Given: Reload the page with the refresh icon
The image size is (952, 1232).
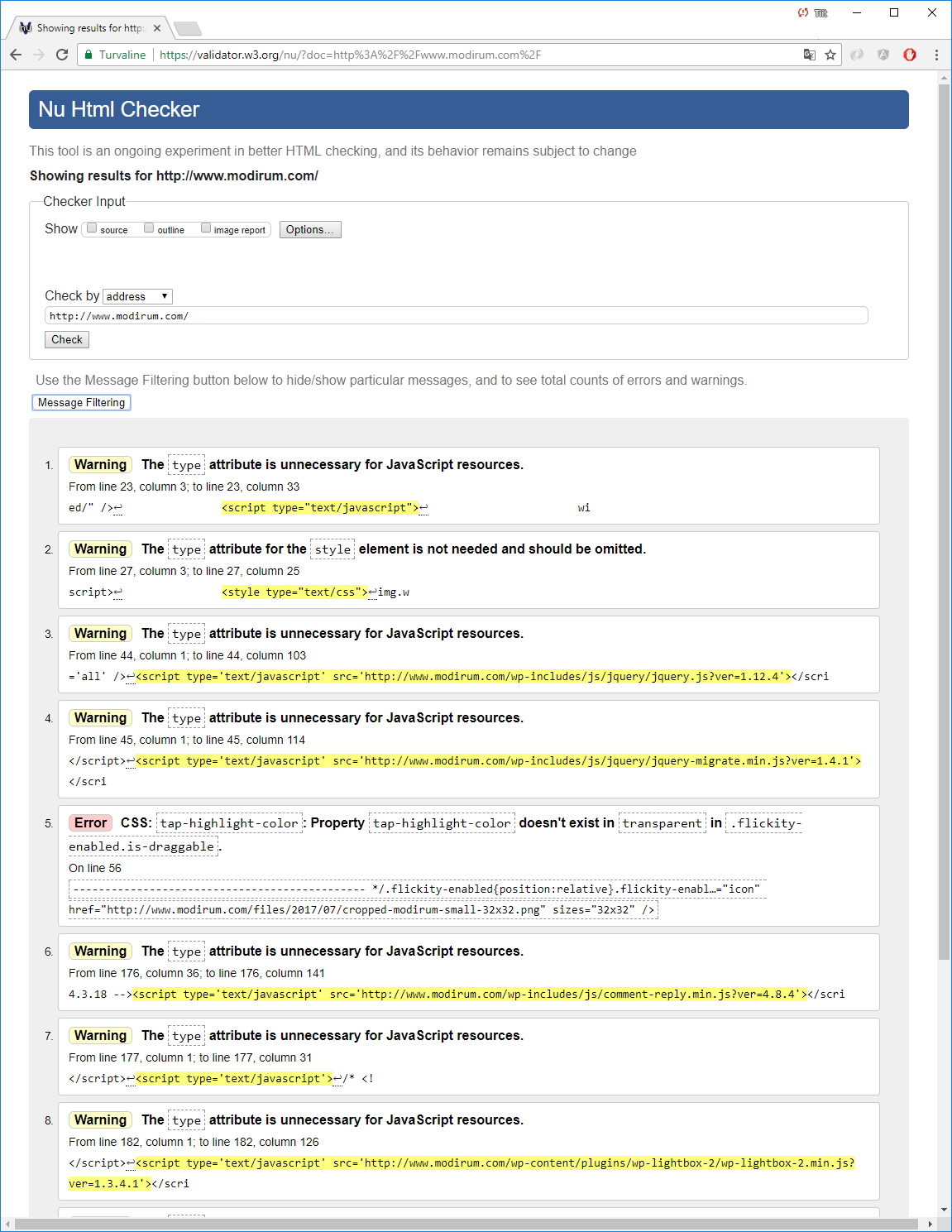Looking at the screenshot, I should tap(62, 55).
